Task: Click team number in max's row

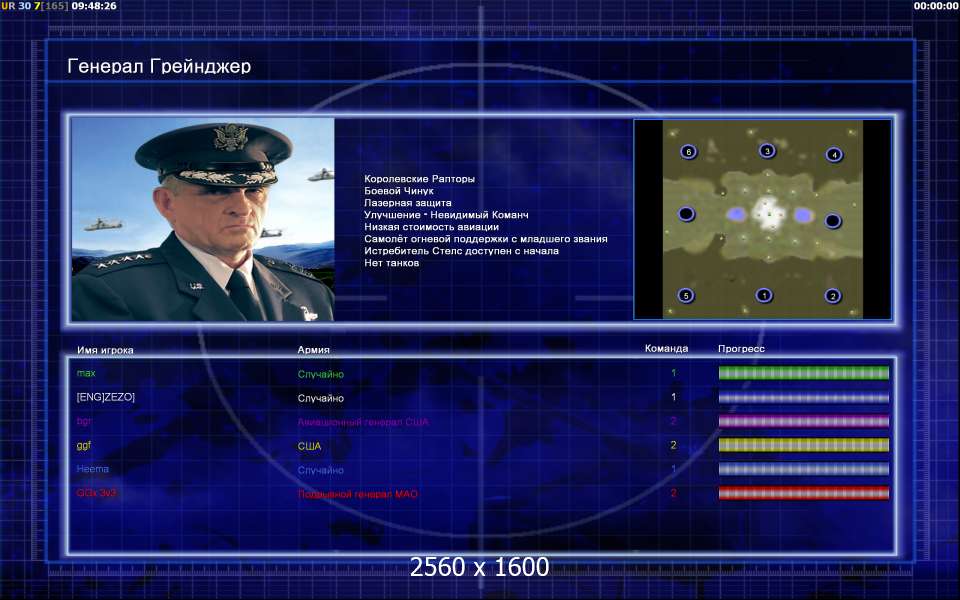Action: pyautogui.click(x=673, y=373)
